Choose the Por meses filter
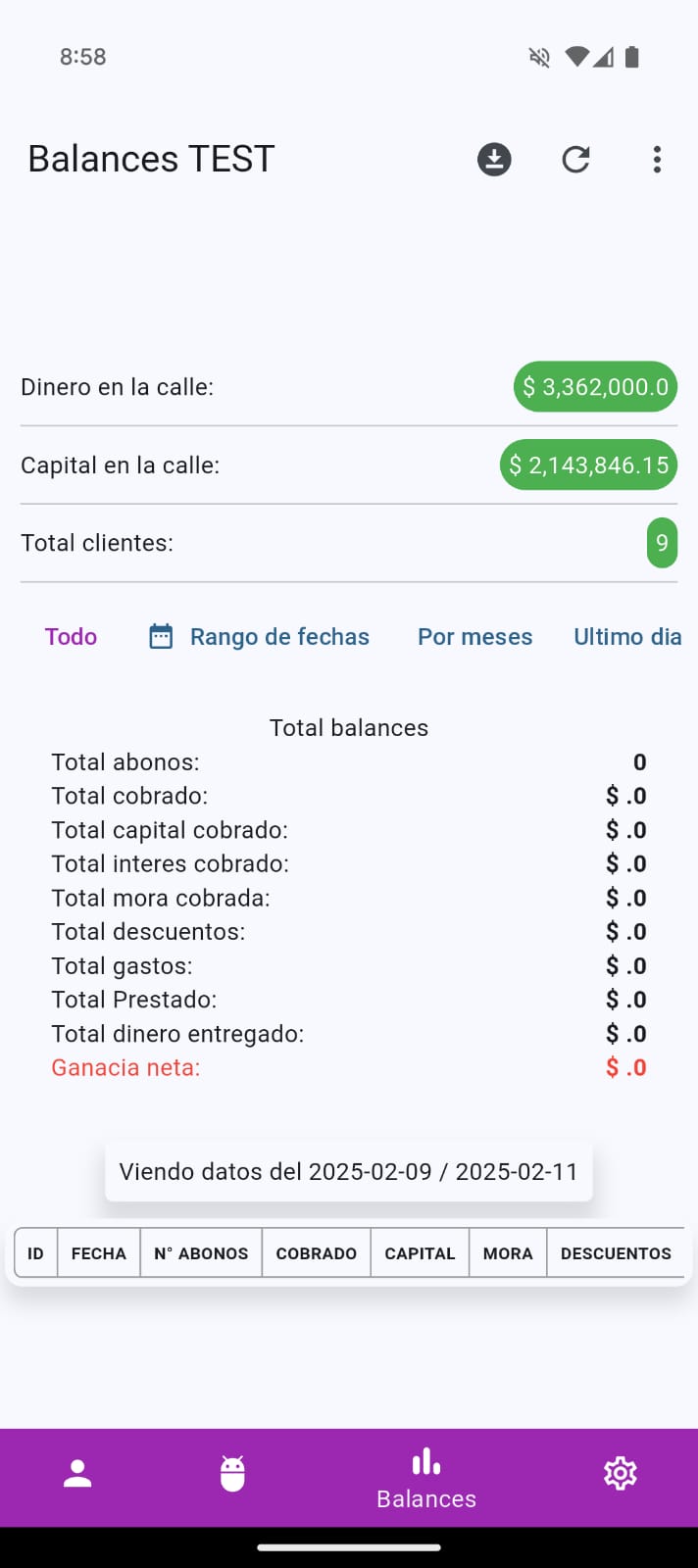This screenshot has width=698, height=1568. [474, 637]
